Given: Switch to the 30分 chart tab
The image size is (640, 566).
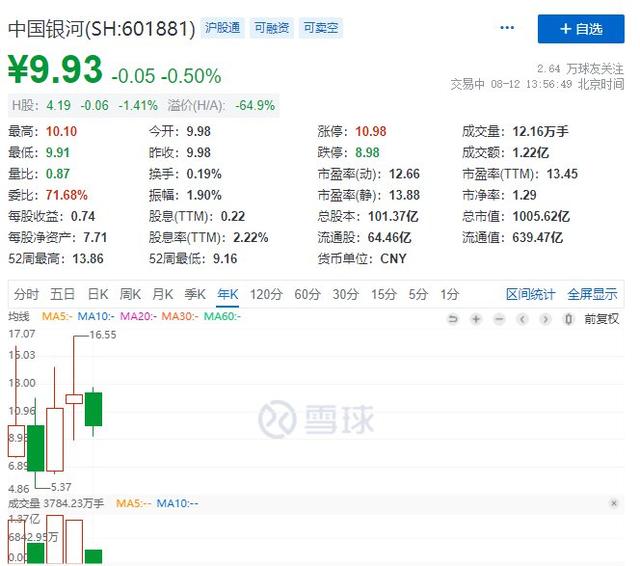Looking at the screenshot, I should (x=345, y=294).
